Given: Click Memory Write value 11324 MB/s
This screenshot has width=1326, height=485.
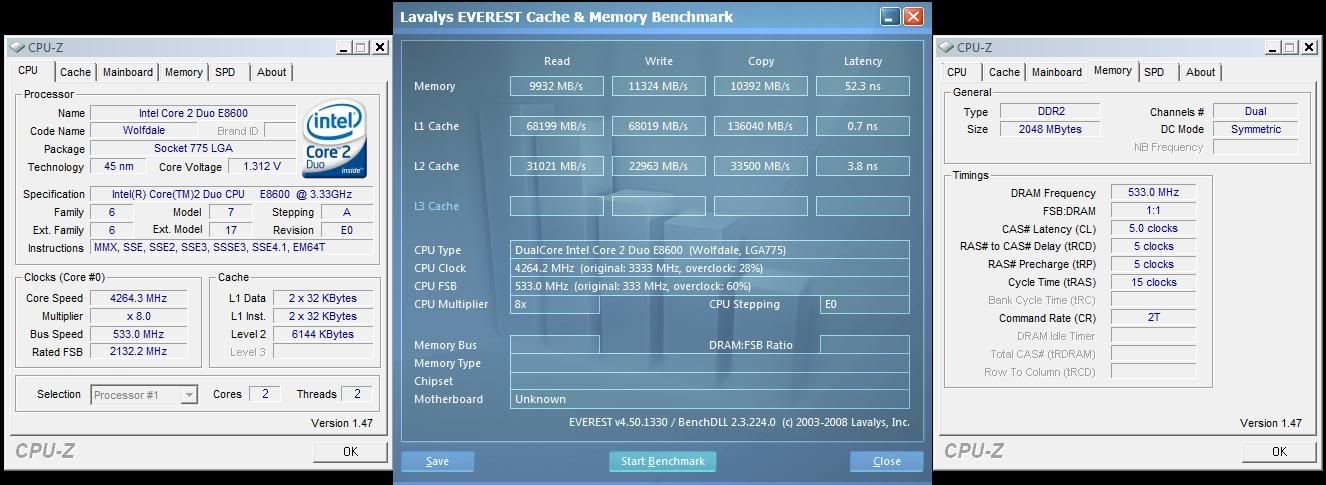Looking at the screenshot, I should (x=658, y=87).
